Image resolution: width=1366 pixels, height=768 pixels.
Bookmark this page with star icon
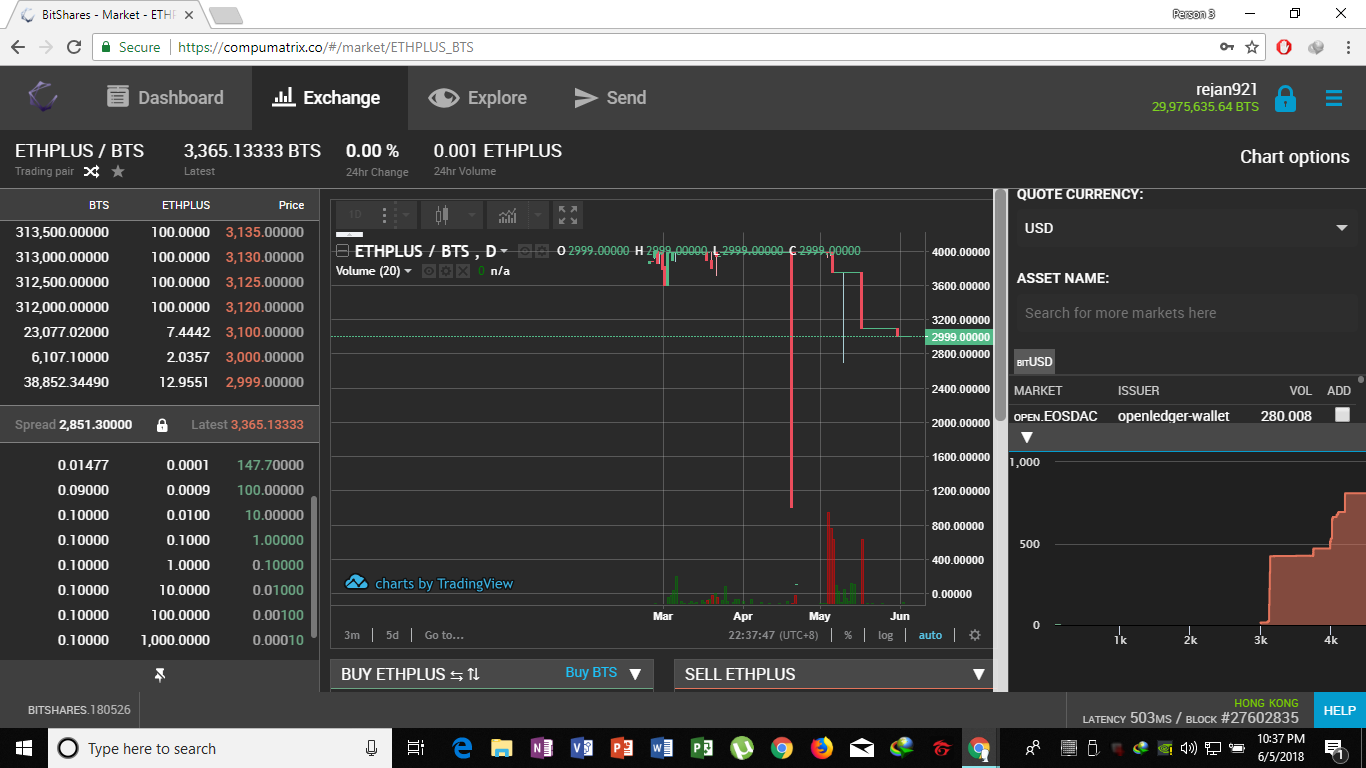(1252, 47)
